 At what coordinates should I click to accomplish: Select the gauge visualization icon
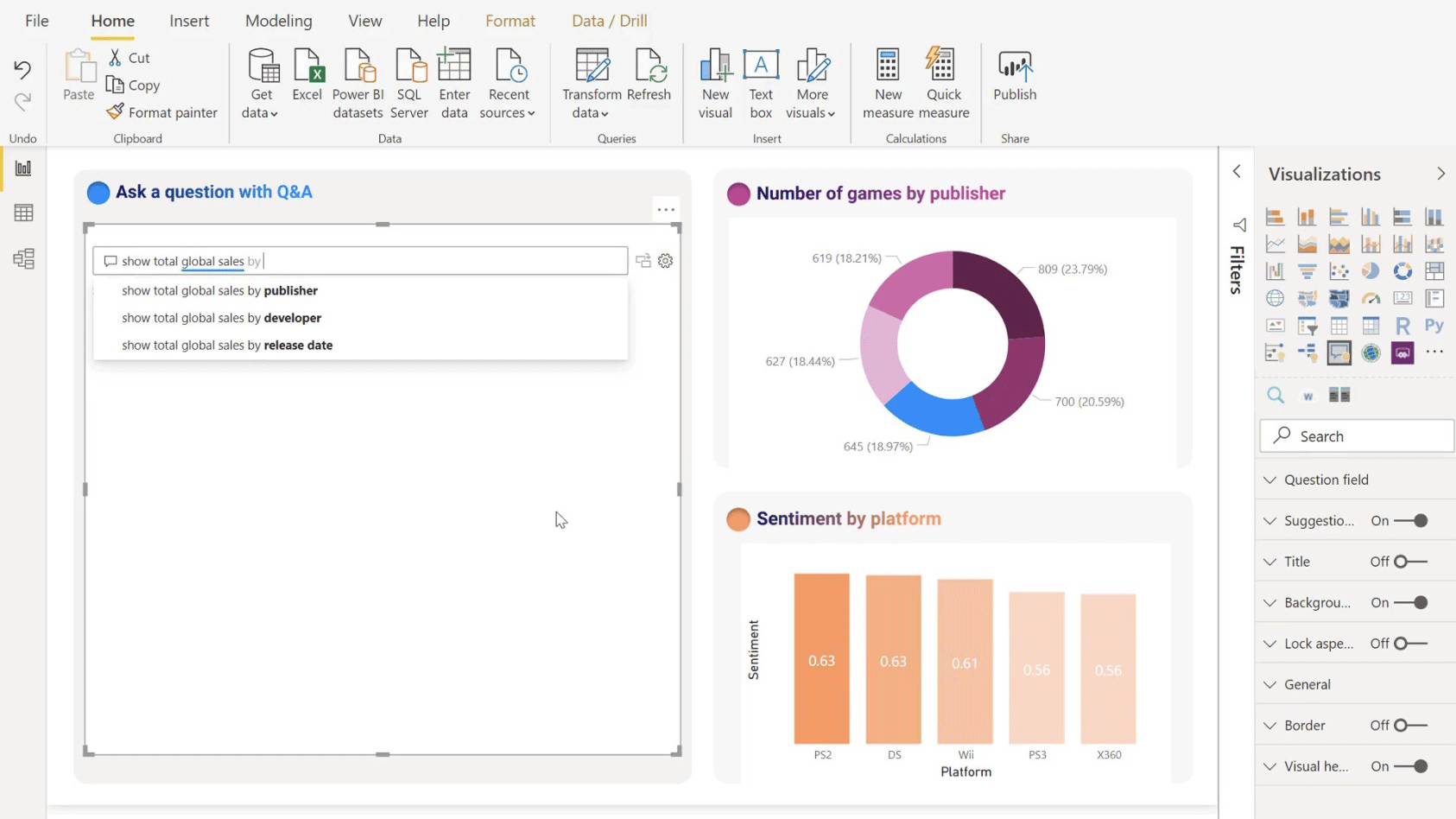[1371, 298]
